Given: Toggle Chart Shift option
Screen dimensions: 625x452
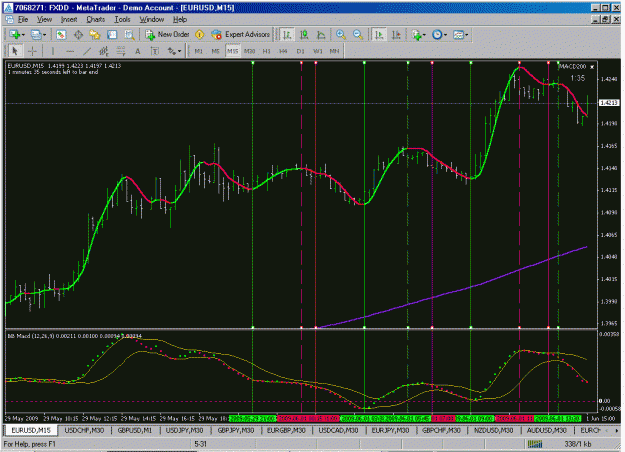Looking at the screenshot, I should 396,35.
